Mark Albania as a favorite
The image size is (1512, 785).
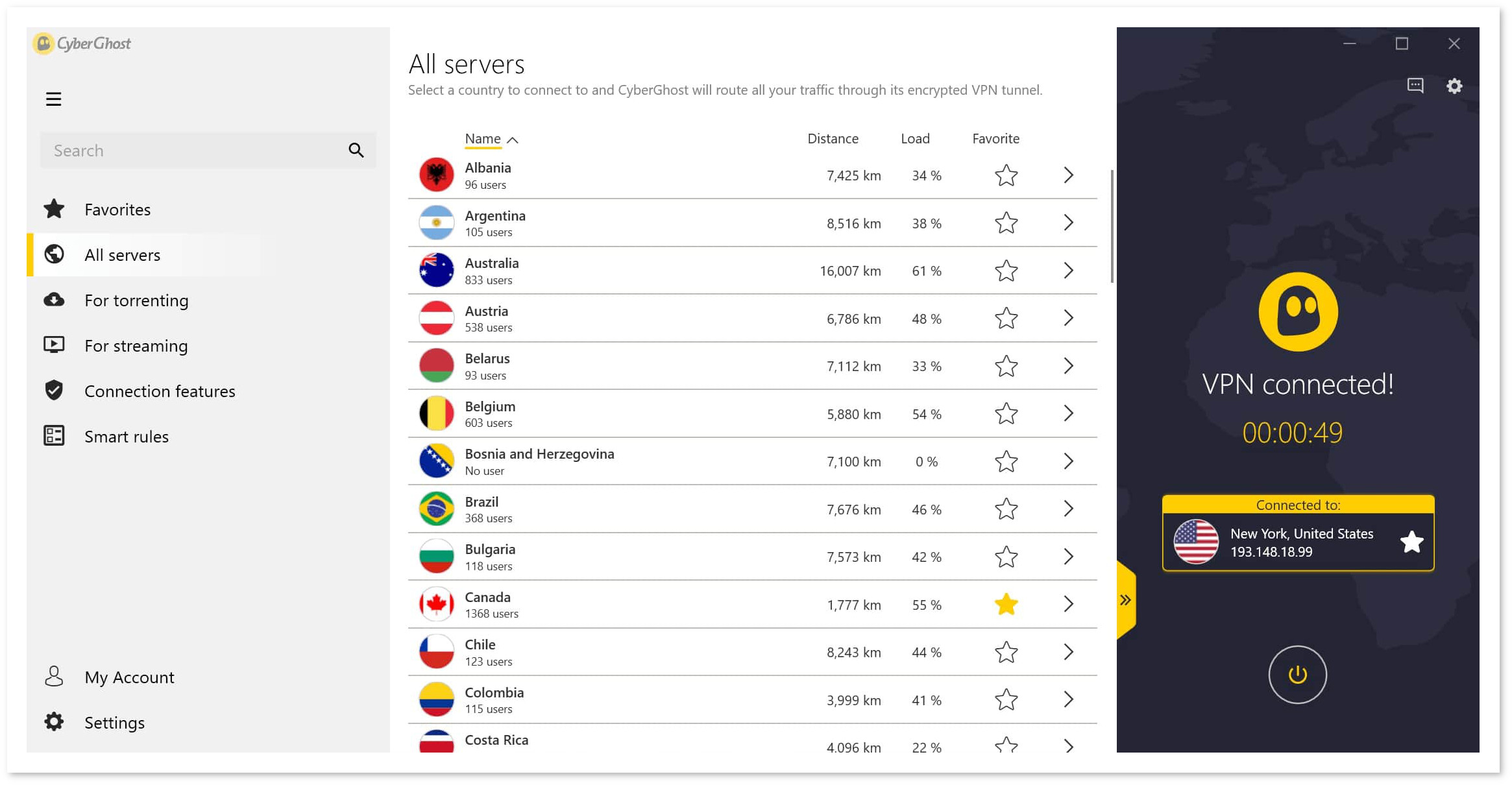1006,175
